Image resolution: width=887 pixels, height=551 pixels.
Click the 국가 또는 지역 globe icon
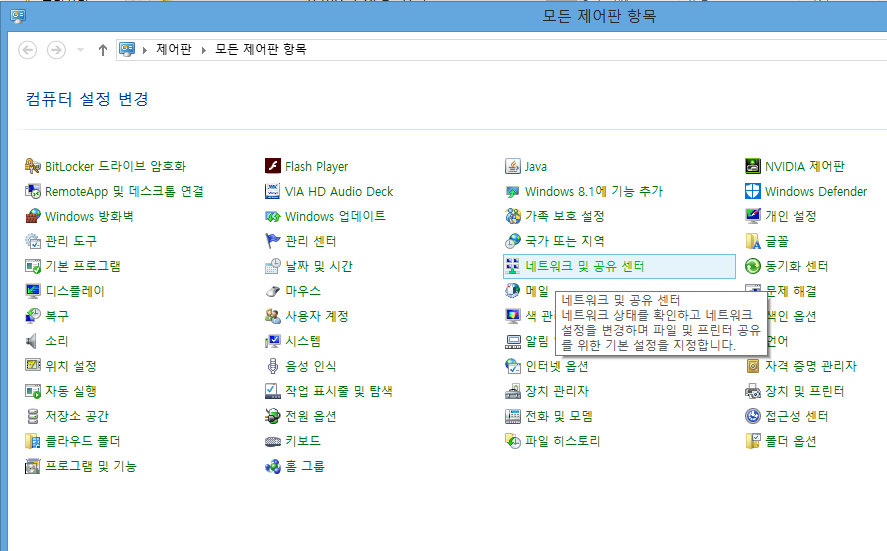click(513, 241)
